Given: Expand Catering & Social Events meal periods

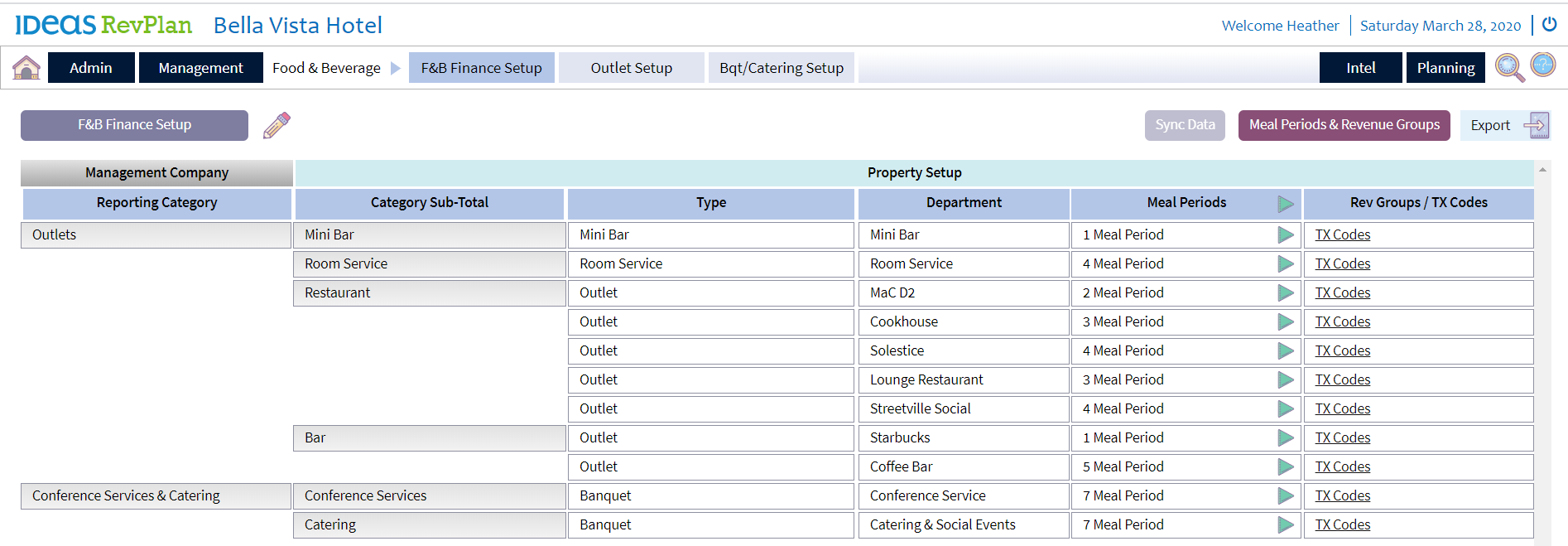Looking at the screenshot, I should pyautogui.click(x=1285, y=525).
